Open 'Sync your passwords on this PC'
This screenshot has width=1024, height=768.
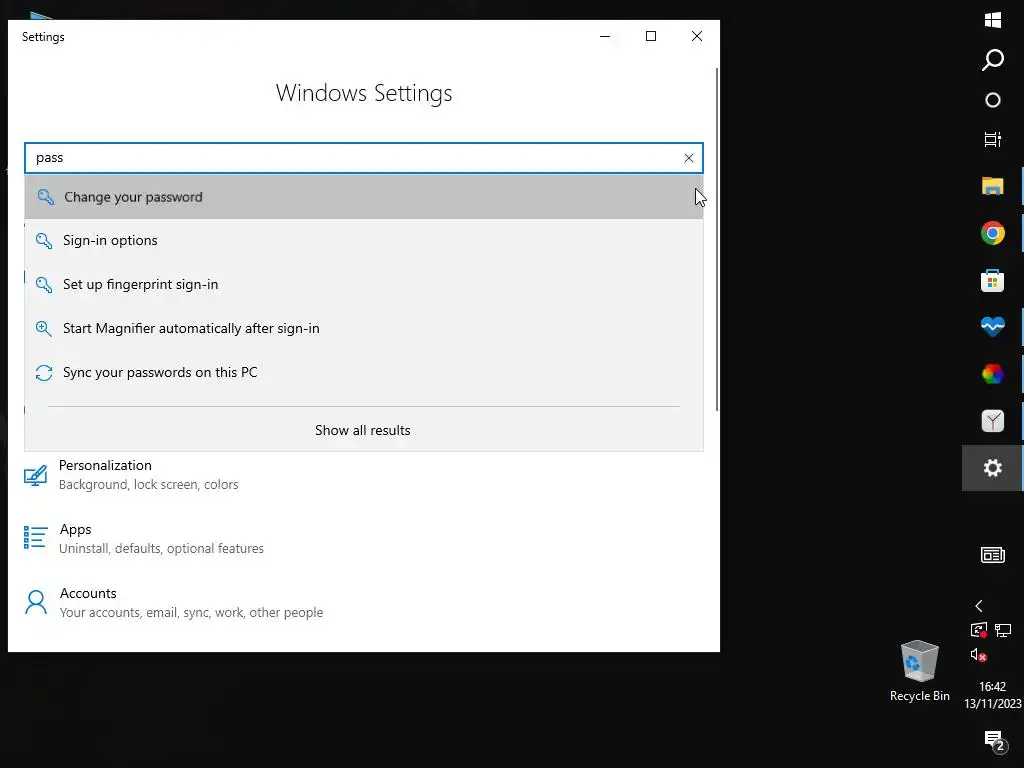click(364, 372)
